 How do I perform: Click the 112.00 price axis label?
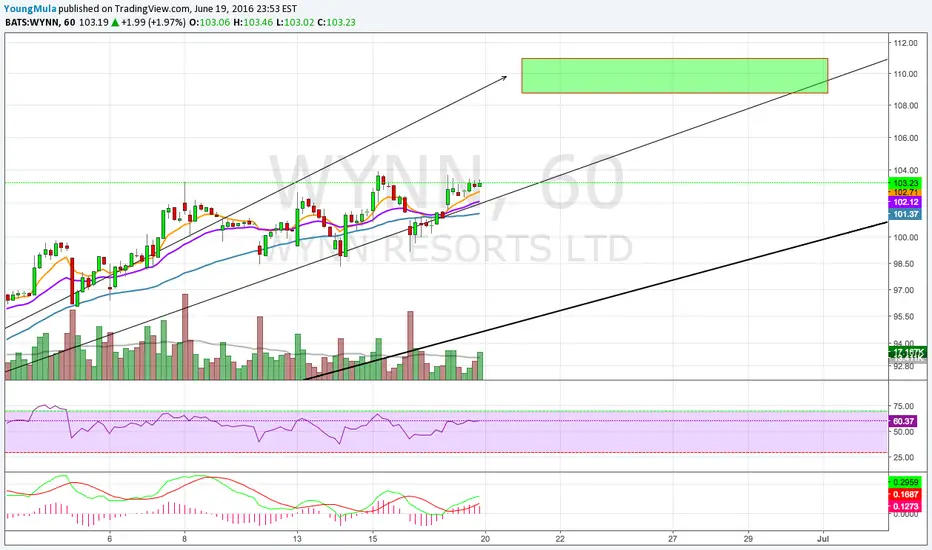[905, 43]
